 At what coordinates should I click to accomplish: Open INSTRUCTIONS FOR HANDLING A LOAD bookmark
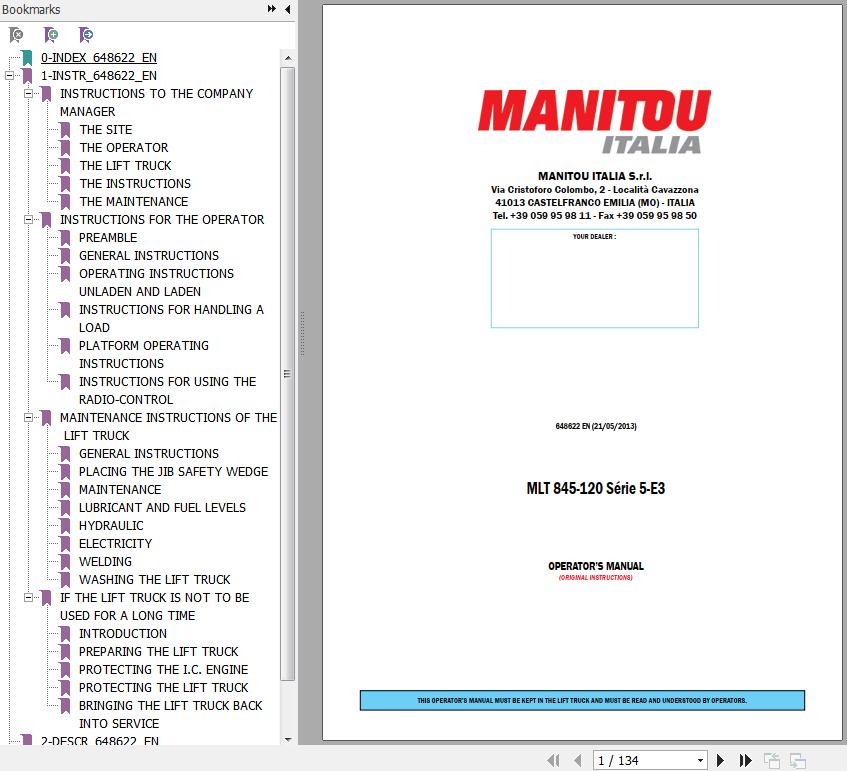(x=171, y=319)
